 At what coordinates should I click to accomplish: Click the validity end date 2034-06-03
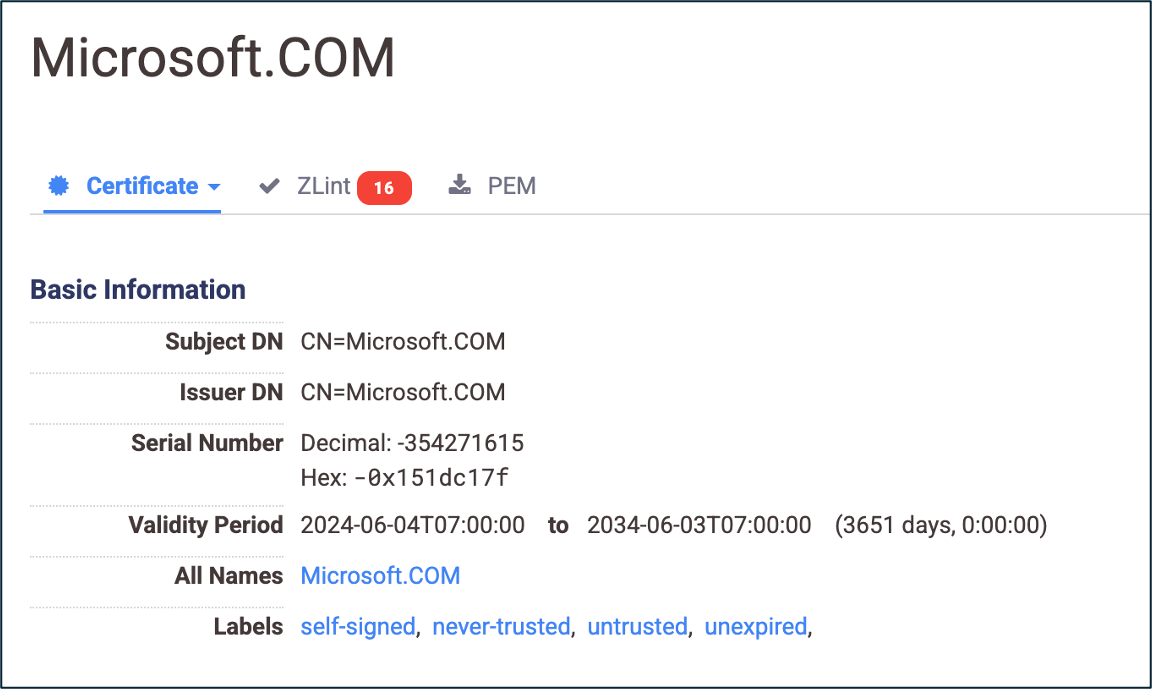click(699, 525)
